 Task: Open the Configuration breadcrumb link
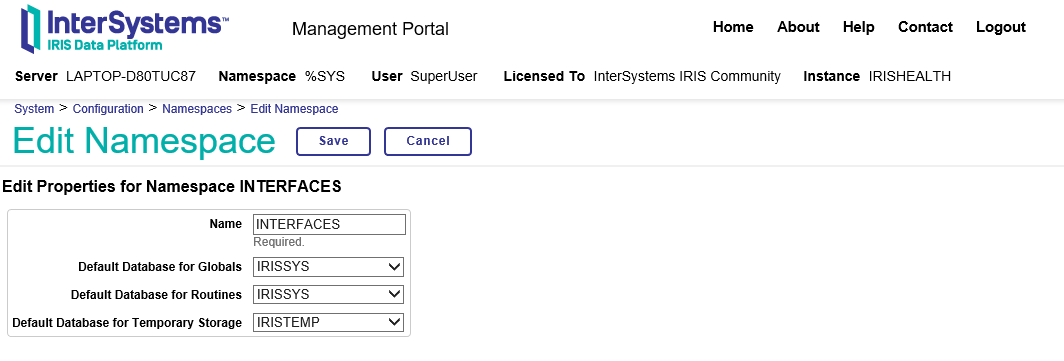tap(108, 109)
